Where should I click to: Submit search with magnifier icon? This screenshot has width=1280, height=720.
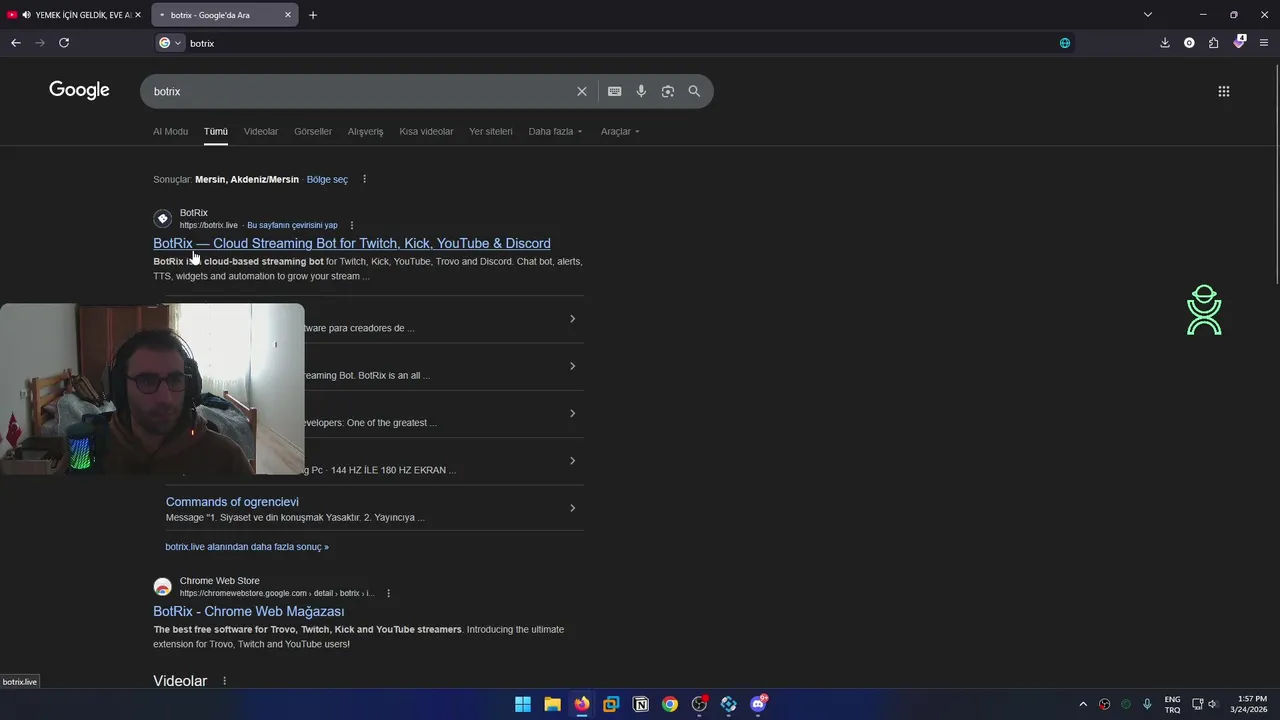coord(694,91)
